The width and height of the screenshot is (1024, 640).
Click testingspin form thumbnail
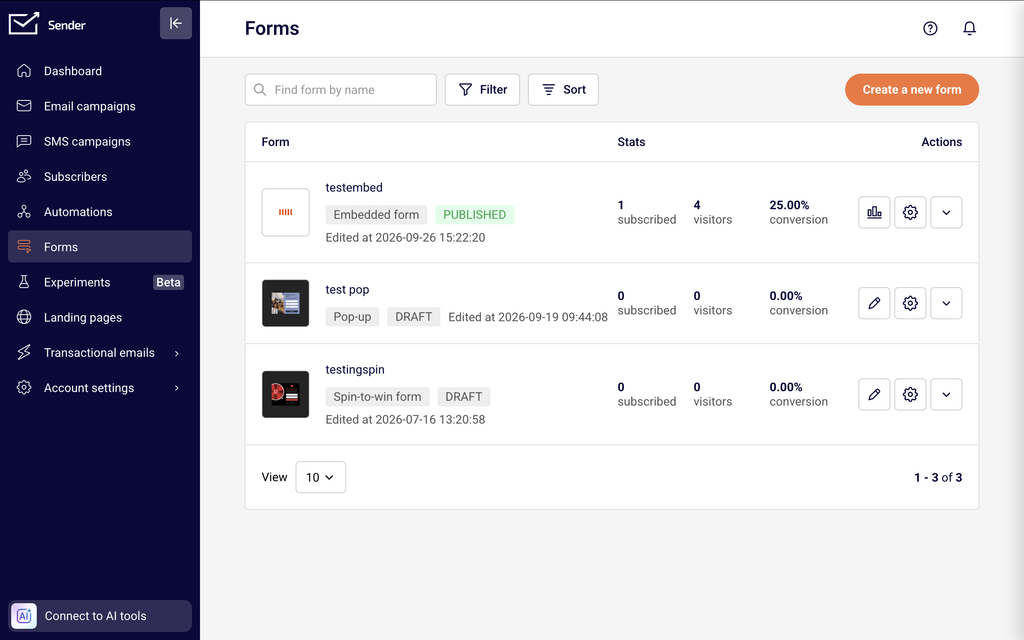[285, 394]
